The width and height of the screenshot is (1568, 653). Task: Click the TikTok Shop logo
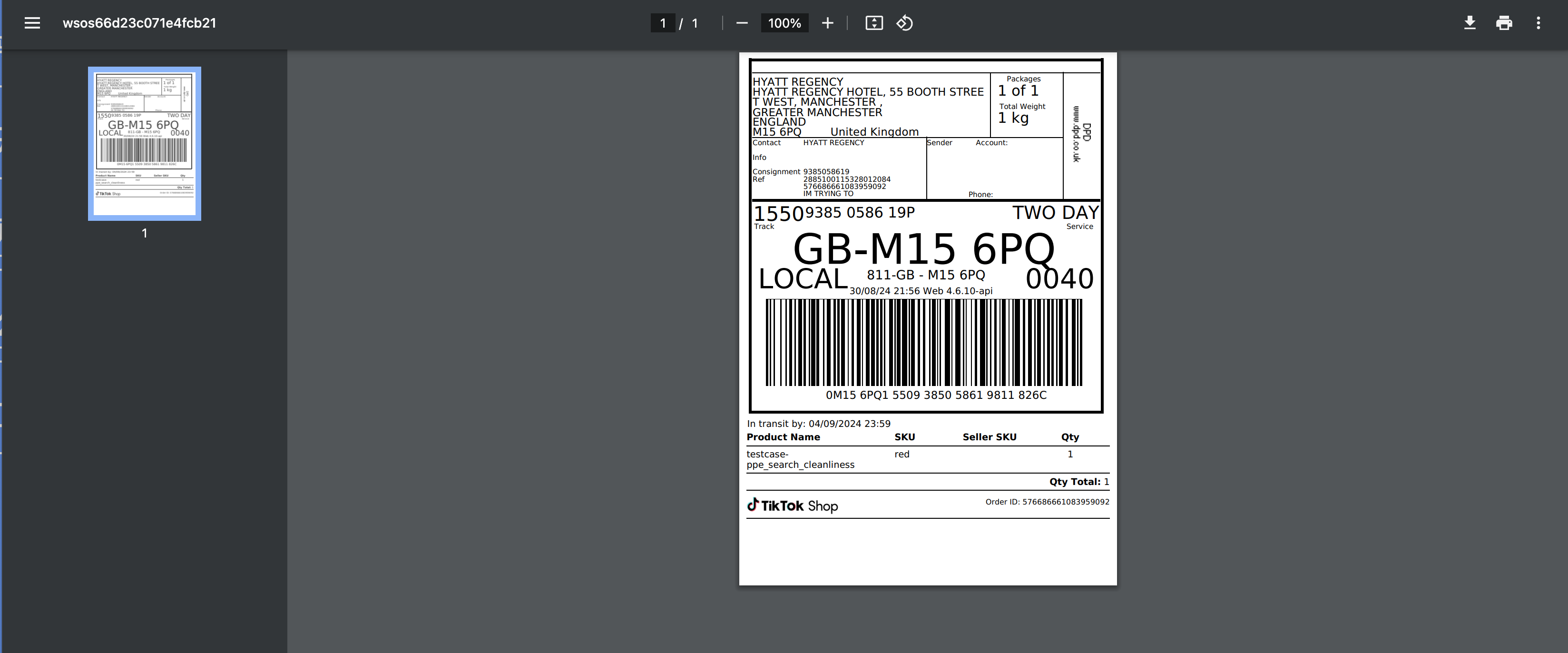(793, 505)
